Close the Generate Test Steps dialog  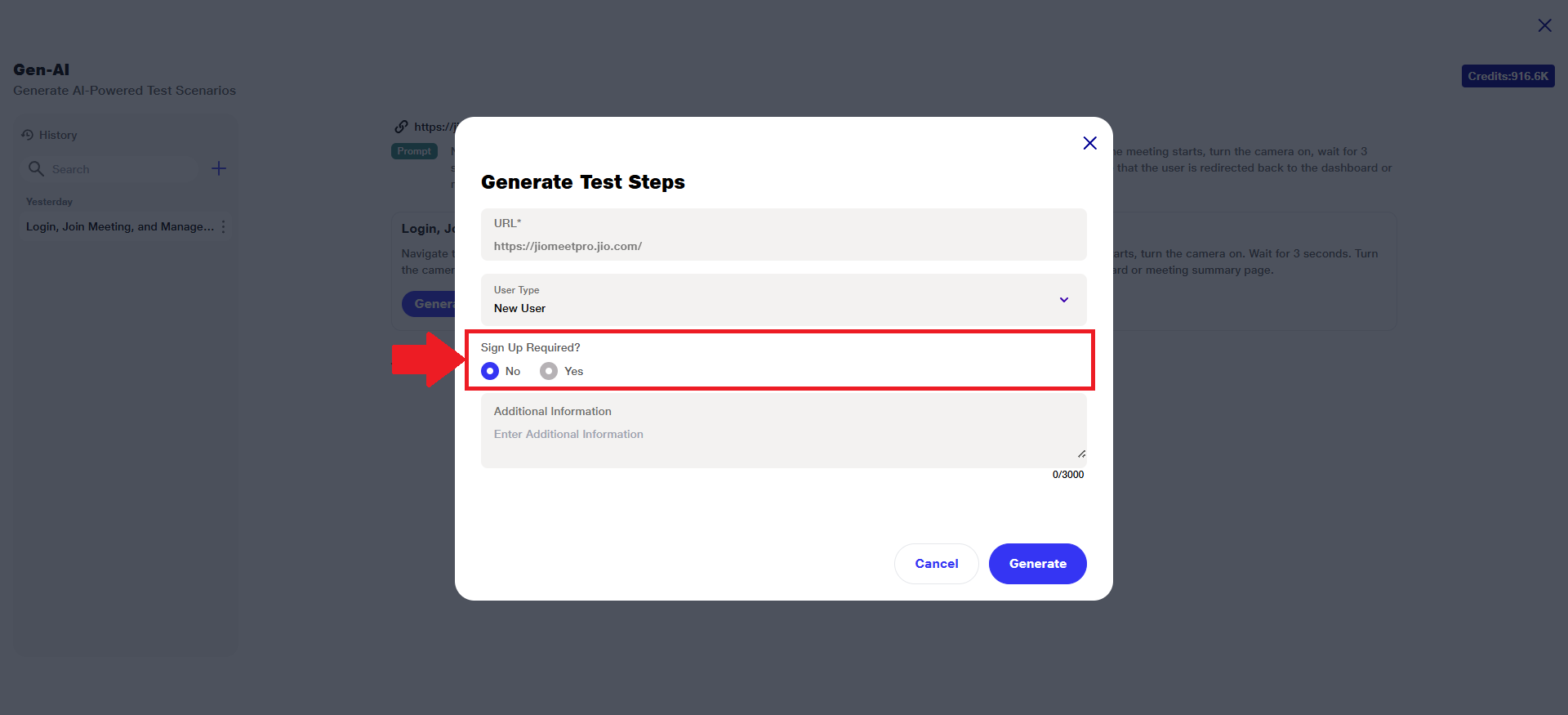1089,143
